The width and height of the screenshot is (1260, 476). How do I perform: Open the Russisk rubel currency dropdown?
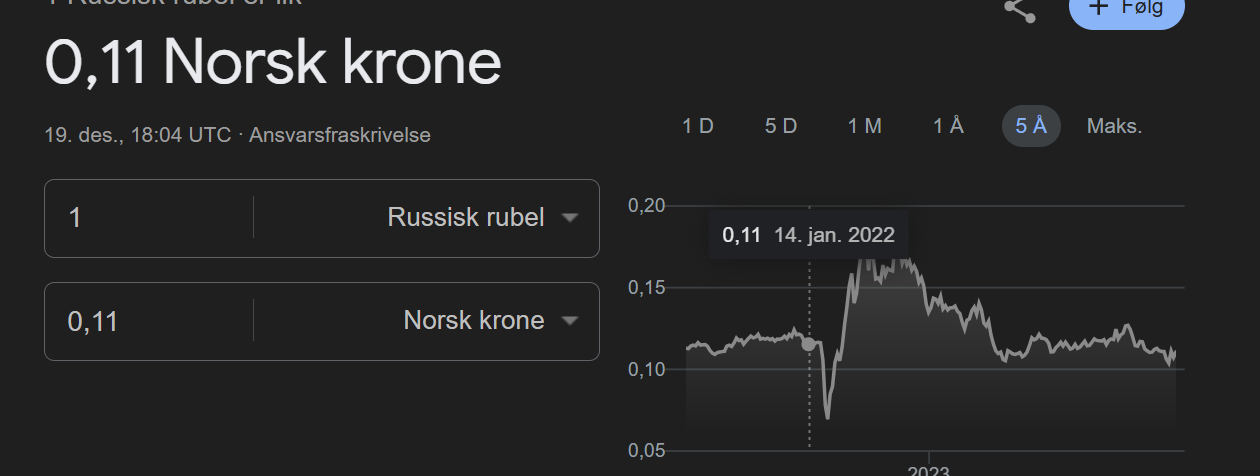(481, 218)
